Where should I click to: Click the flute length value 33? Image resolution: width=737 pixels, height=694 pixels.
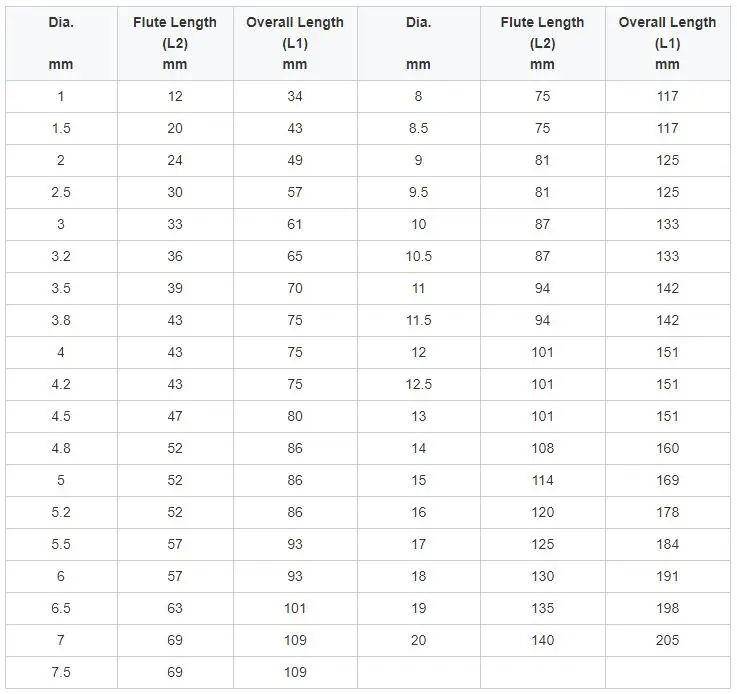coord(175,224)
